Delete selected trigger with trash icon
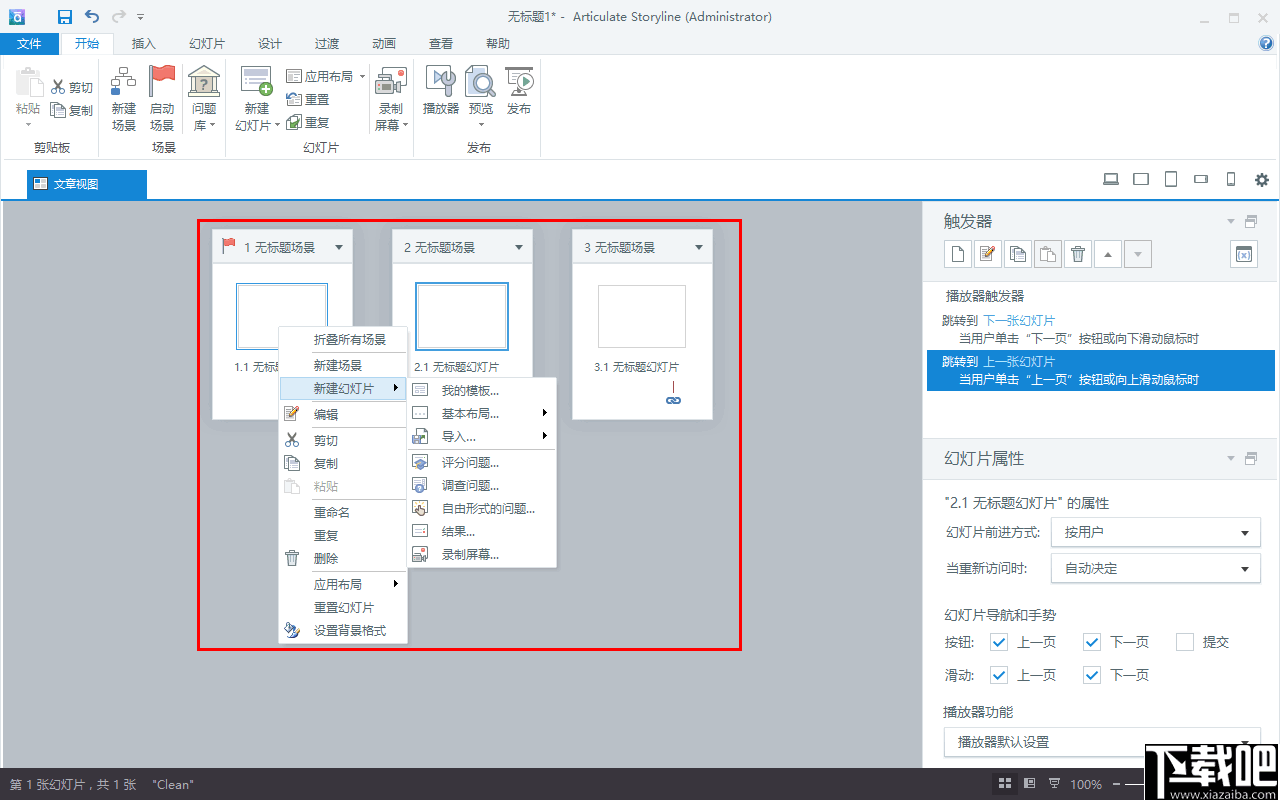Screen dimensions: 1280x800 1077,253
